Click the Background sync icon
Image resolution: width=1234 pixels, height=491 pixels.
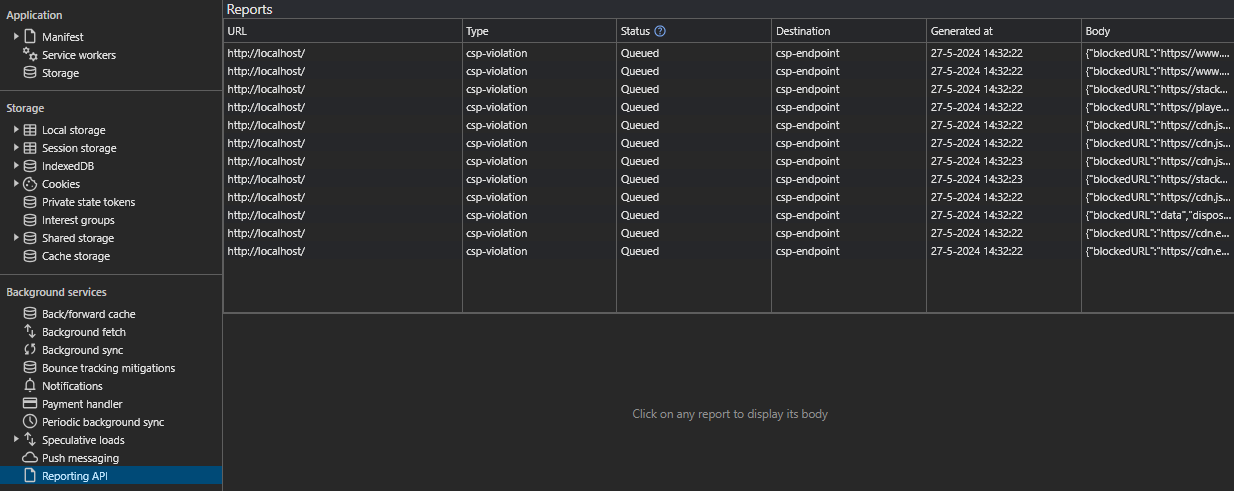click(30, 350)
